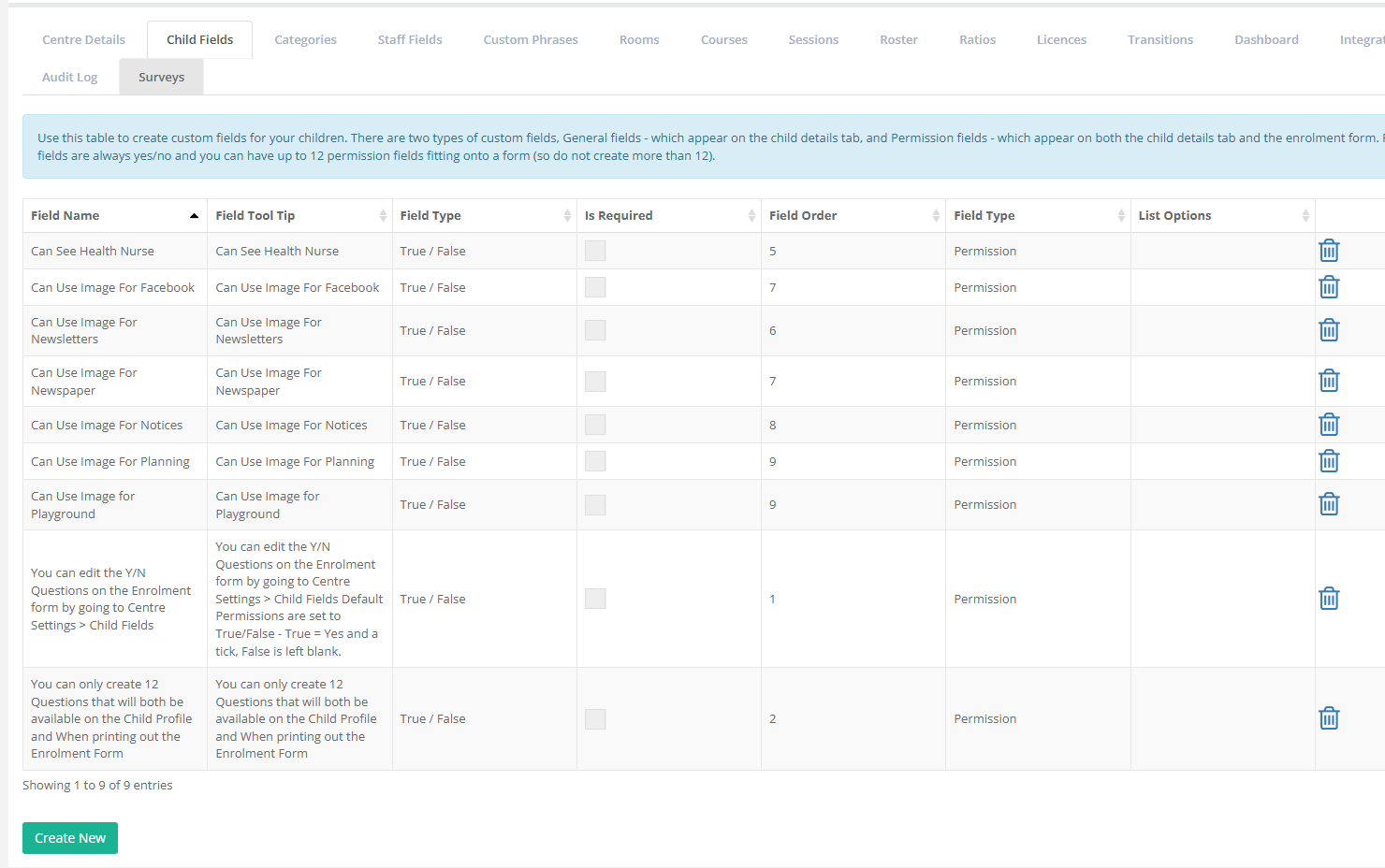Toggle Is Required for Can Use Image For Newsletters
The width and height of the screenshot is (1385, 868).
pyautogui.click(x=595, y=330)
